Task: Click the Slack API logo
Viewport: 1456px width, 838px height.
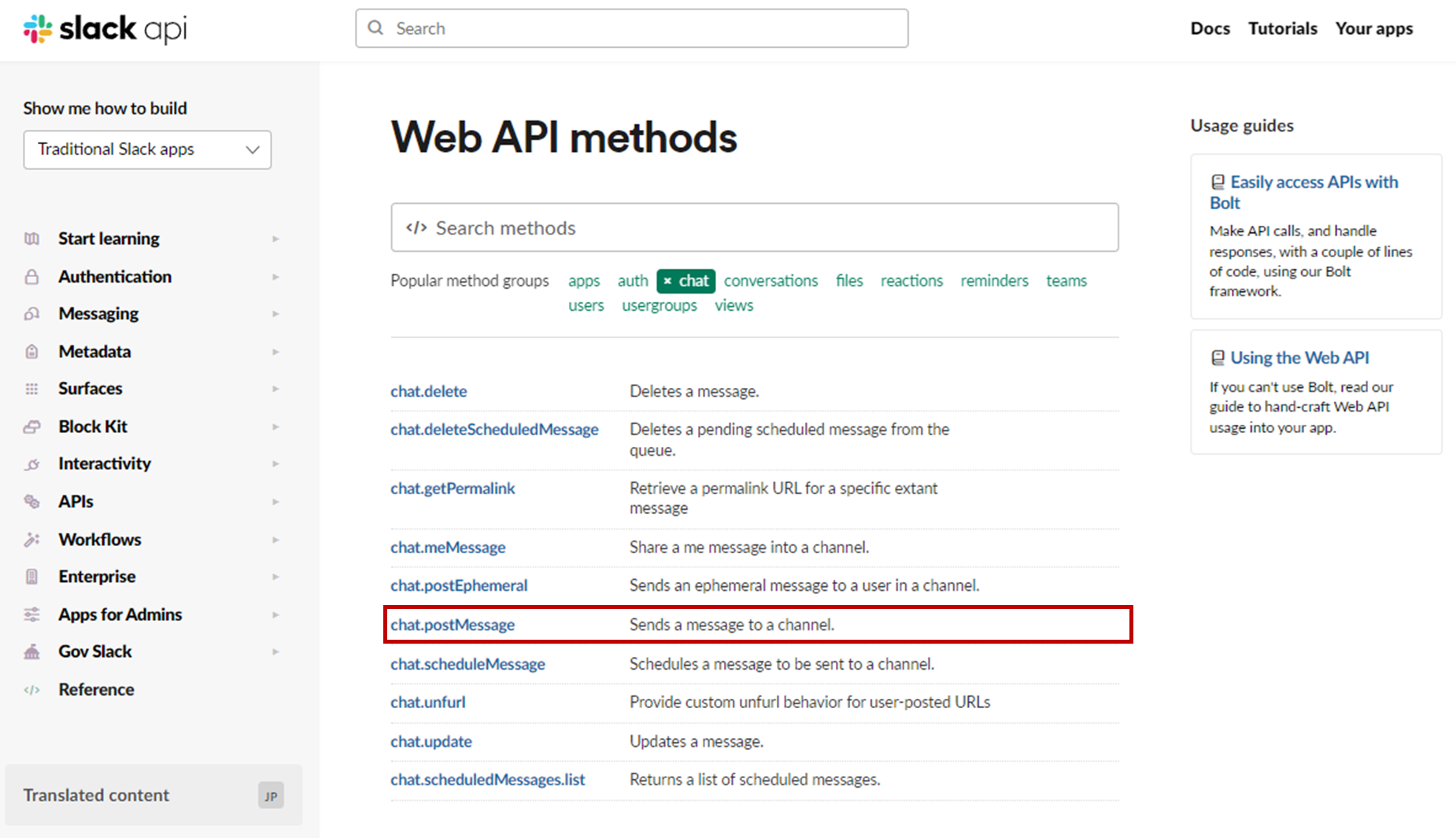Action: 105,29
